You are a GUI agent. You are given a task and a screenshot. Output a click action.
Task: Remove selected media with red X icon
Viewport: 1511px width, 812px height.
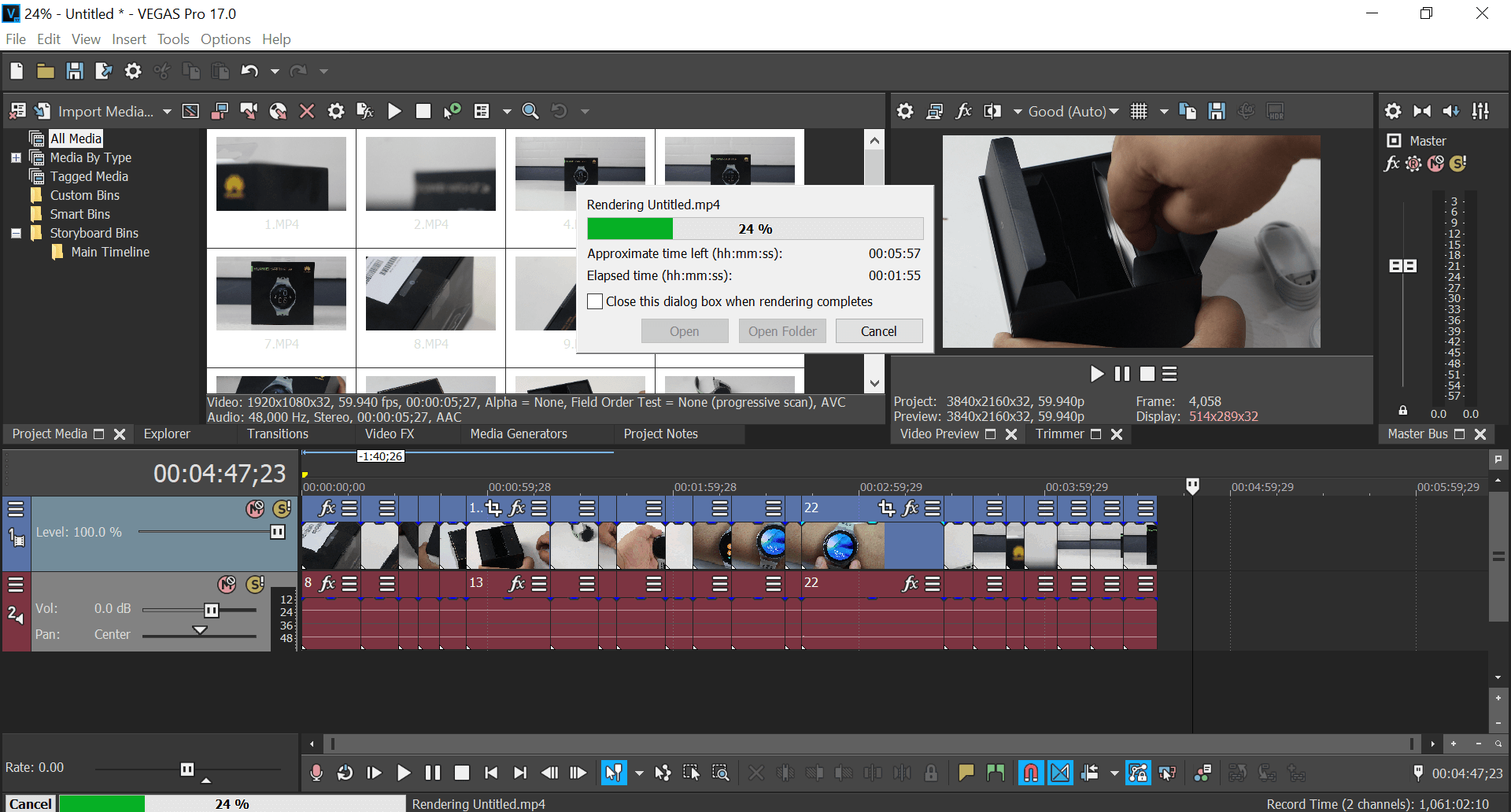click(x=307, y=111)
